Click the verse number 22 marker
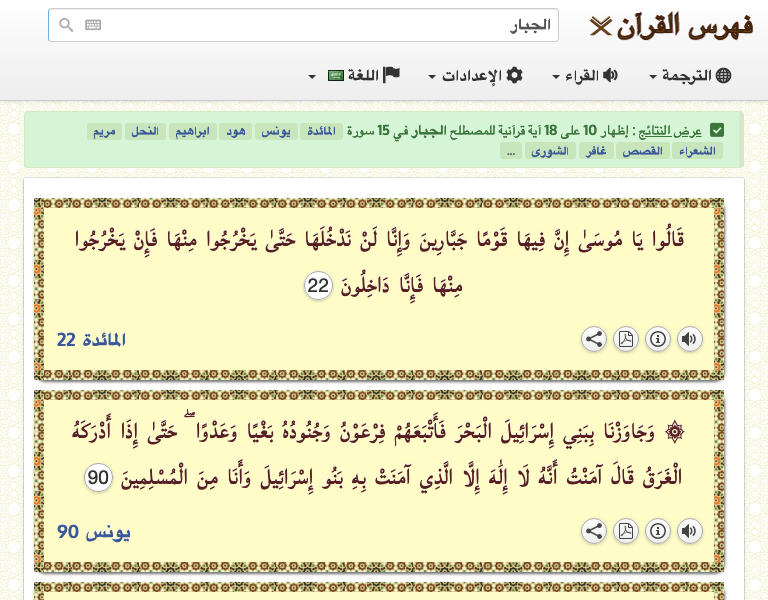Screen dimensions: 768x600 (x=318, y=285)
